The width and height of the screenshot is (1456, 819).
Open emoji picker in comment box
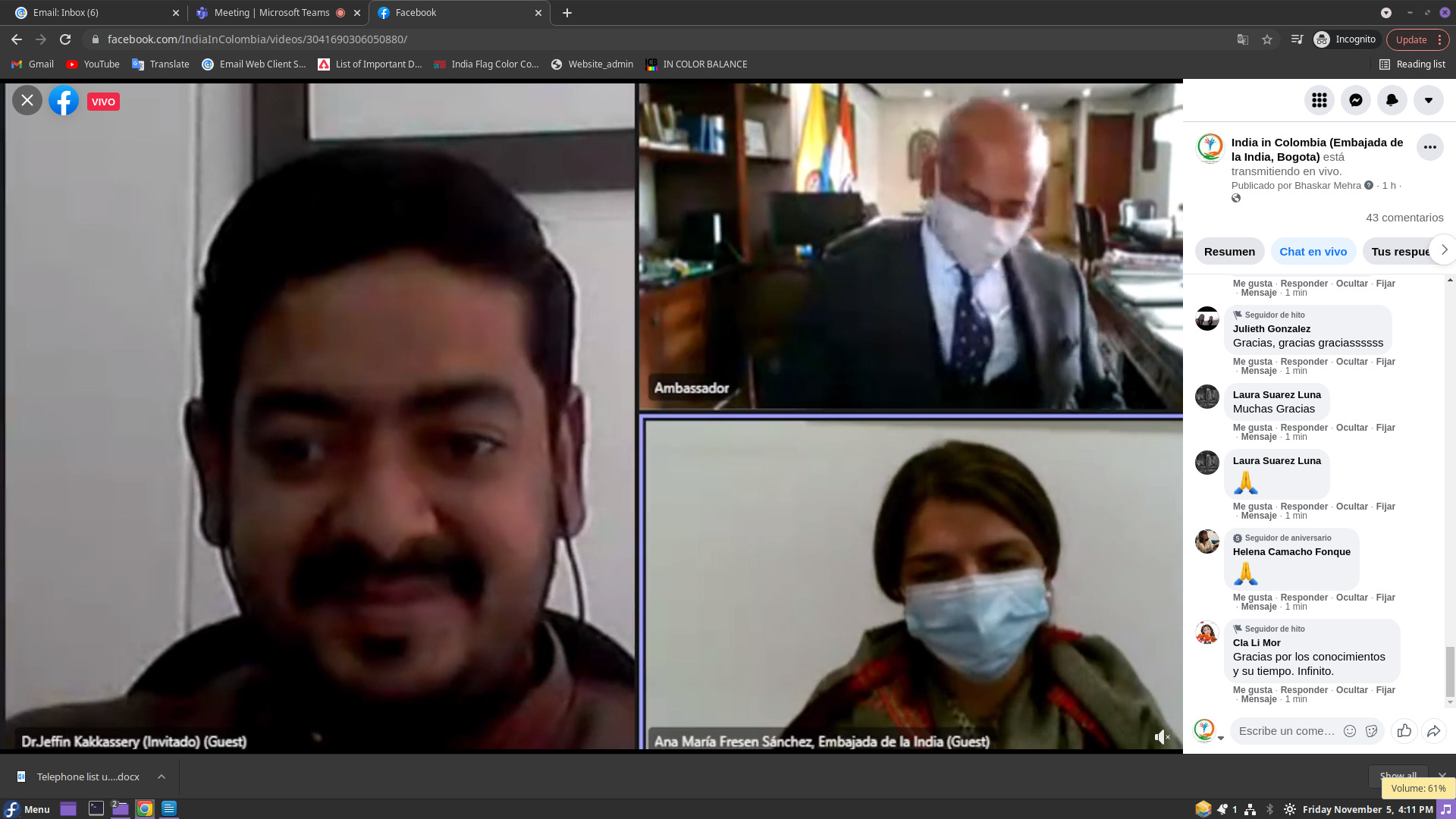1350,731
